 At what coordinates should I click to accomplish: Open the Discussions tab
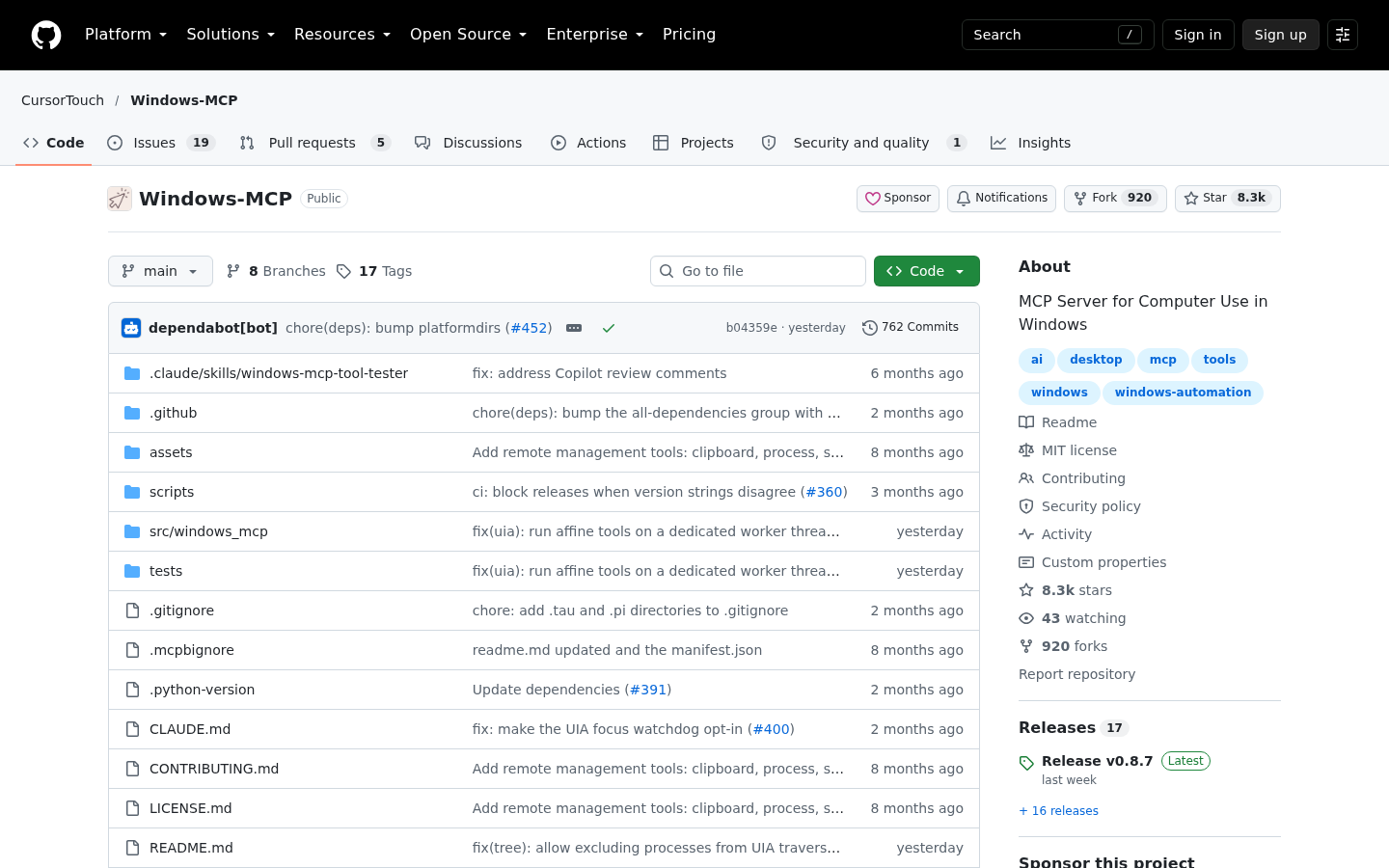pos(469,143)
